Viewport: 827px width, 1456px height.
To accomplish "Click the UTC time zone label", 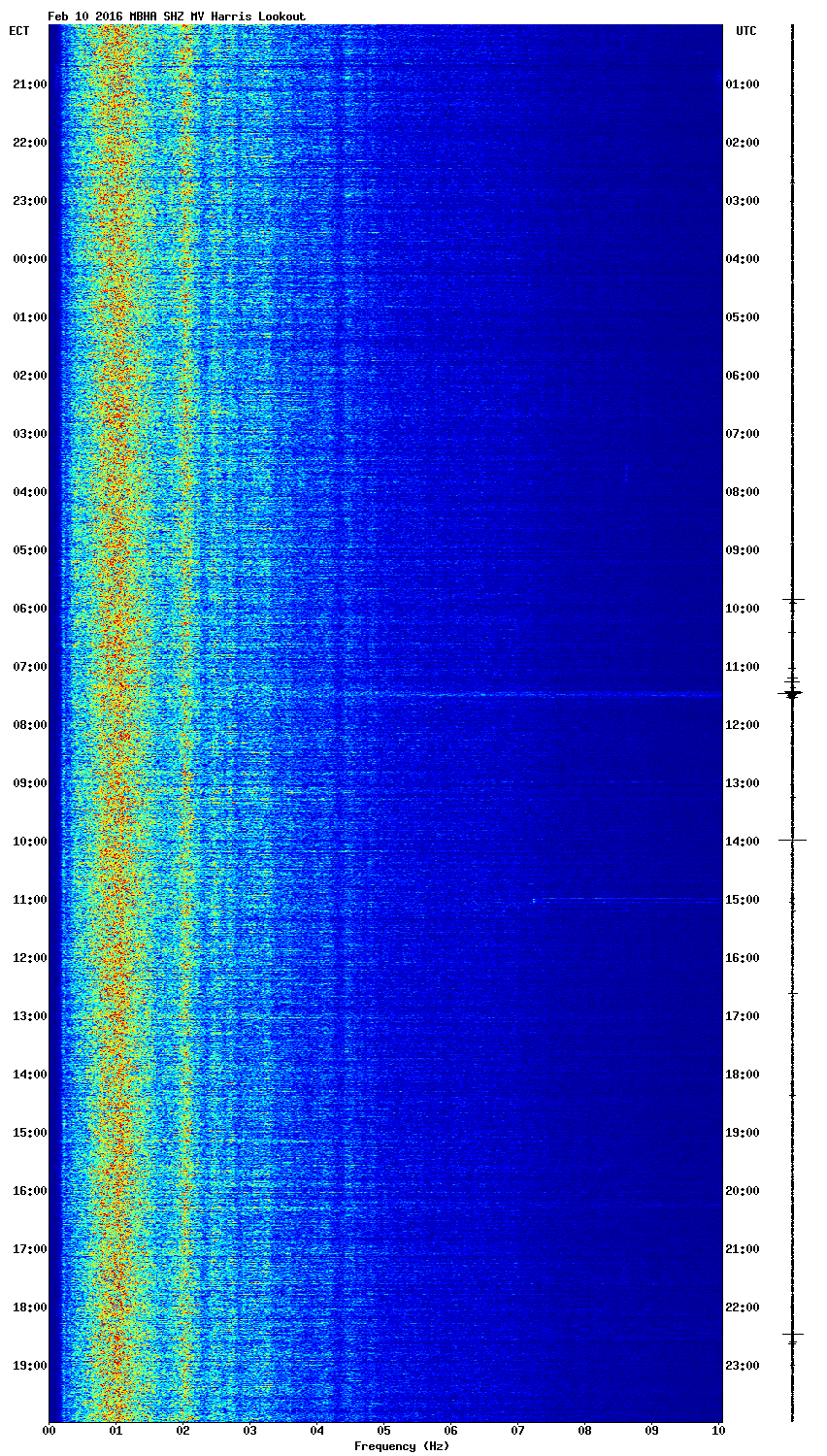I will click(745, 31).
